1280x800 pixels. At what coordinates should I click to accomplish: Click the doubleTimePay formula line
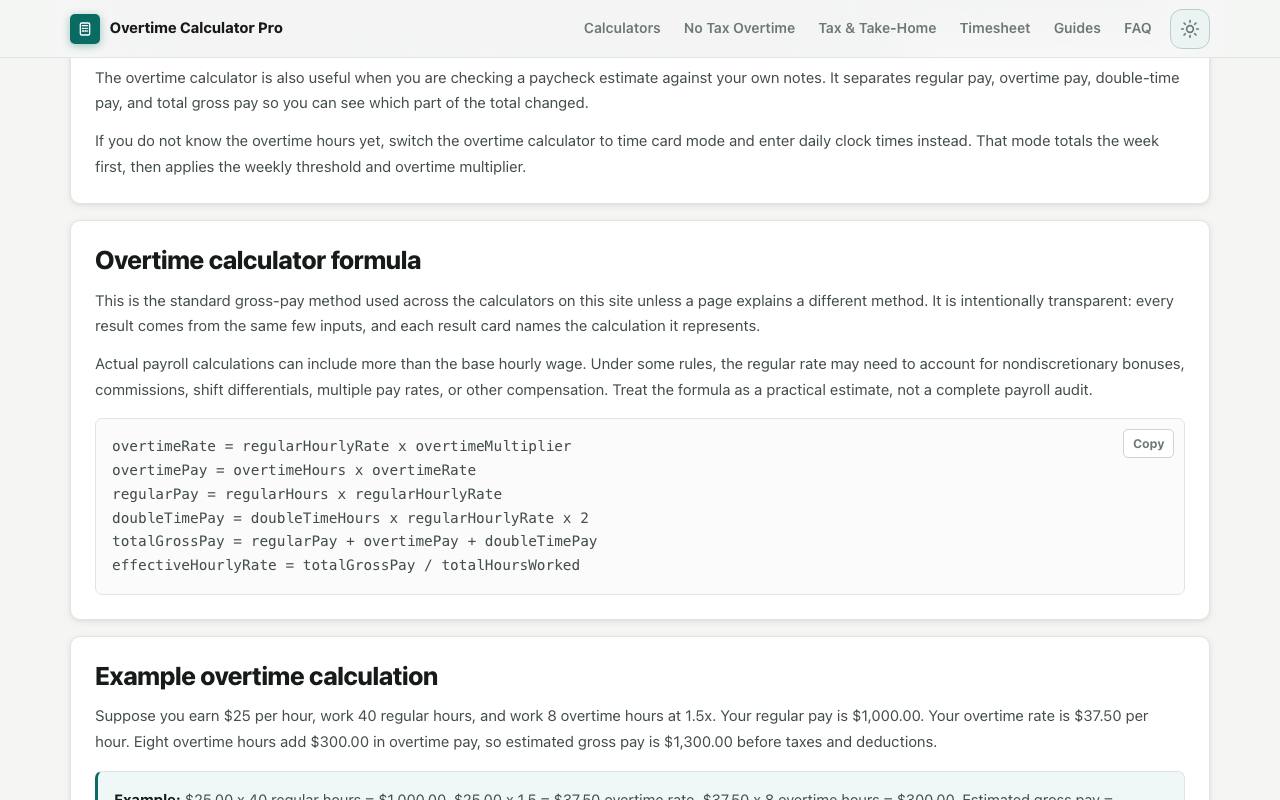click(350, 518)
